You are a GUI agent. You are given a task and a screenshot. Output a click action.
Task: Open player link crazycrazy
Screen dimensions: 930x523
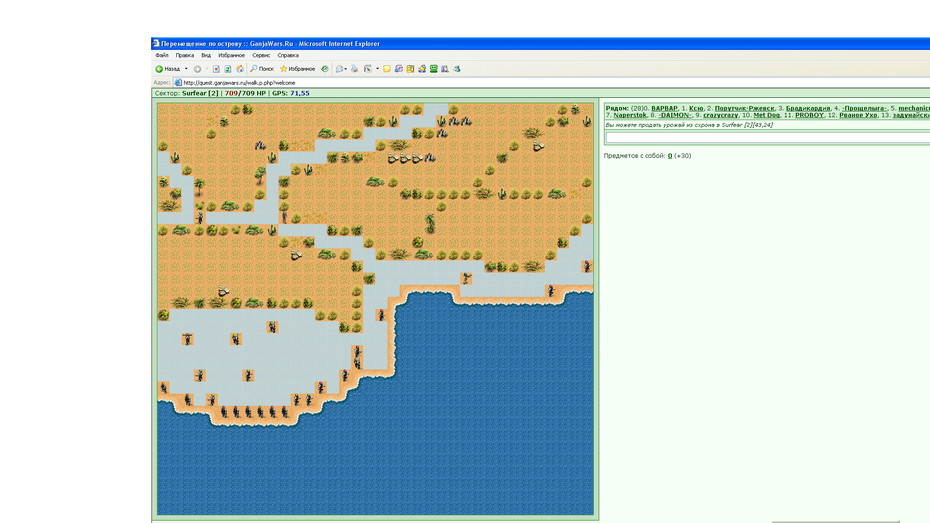tap(721, 115)
